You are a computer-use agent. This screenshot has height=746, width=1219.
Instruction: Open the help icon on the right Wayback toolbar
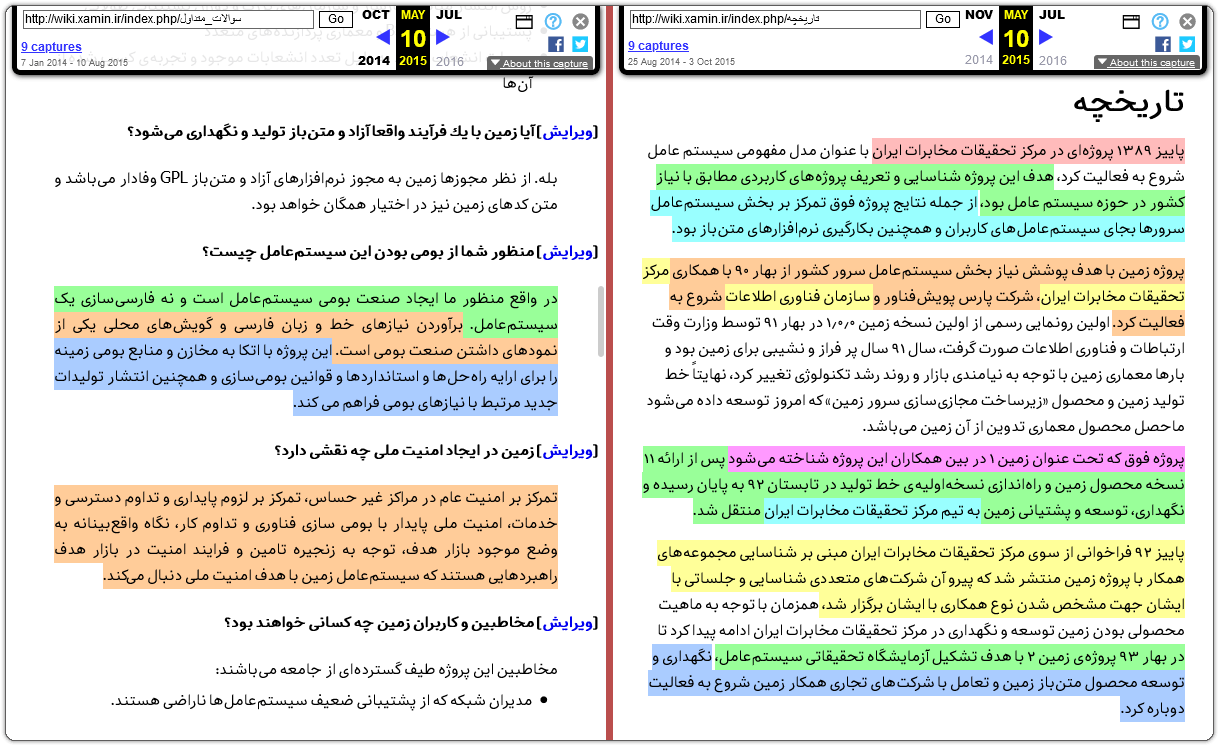(1160, 20)
